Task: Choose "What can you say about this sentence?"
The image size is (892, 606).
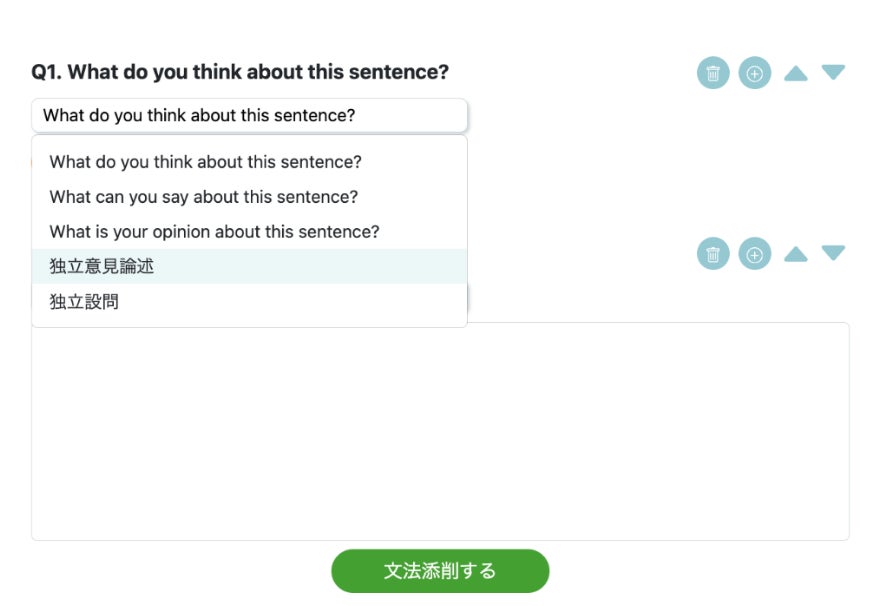Action: (203, 197)
